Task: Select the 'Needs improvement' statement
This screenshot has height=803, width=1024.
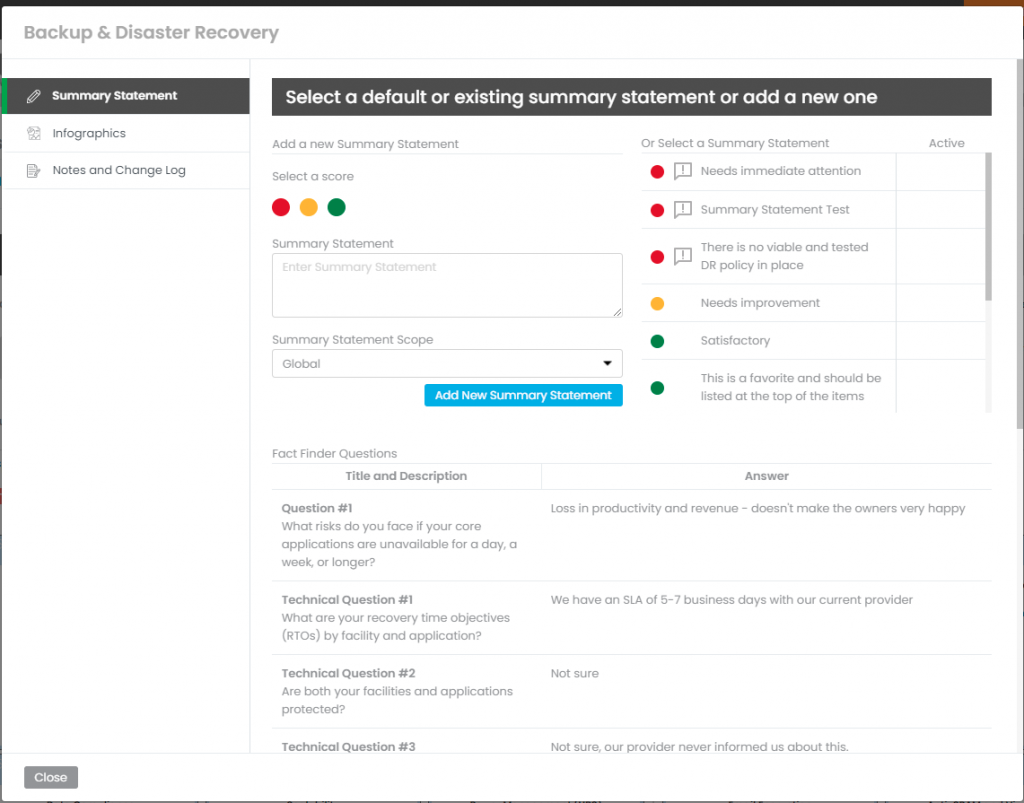Action: pos(760,303)
